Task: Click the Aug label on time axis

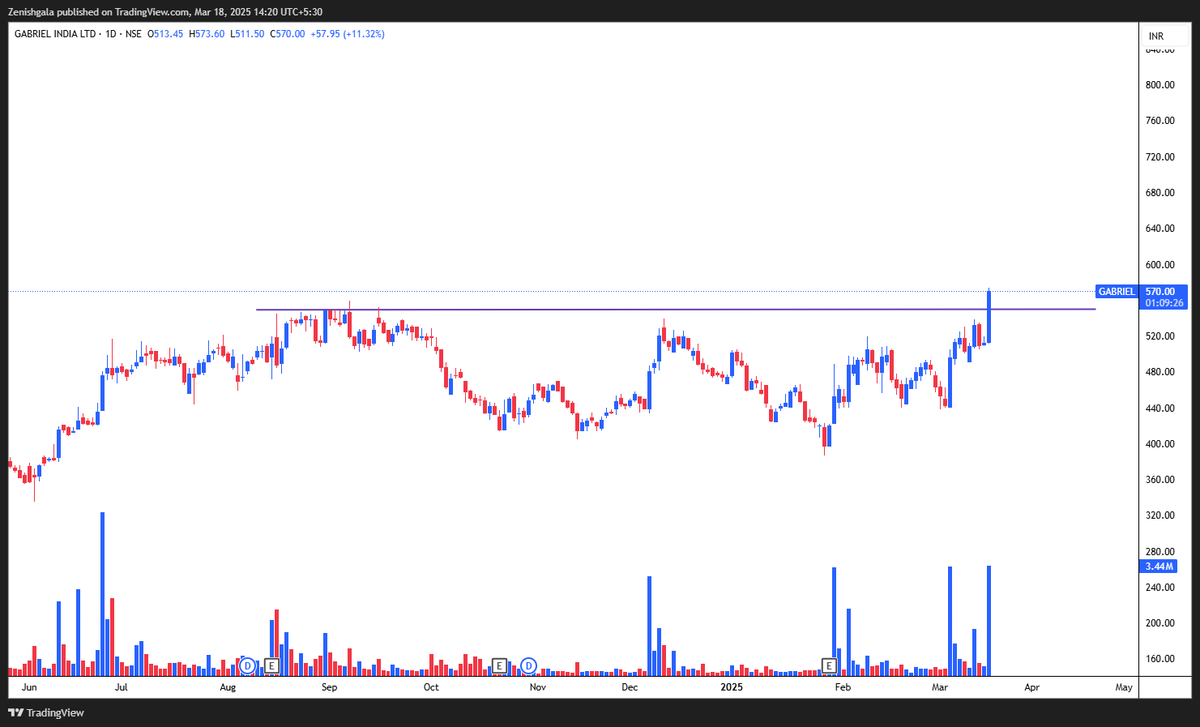Action: click(228, 688)
